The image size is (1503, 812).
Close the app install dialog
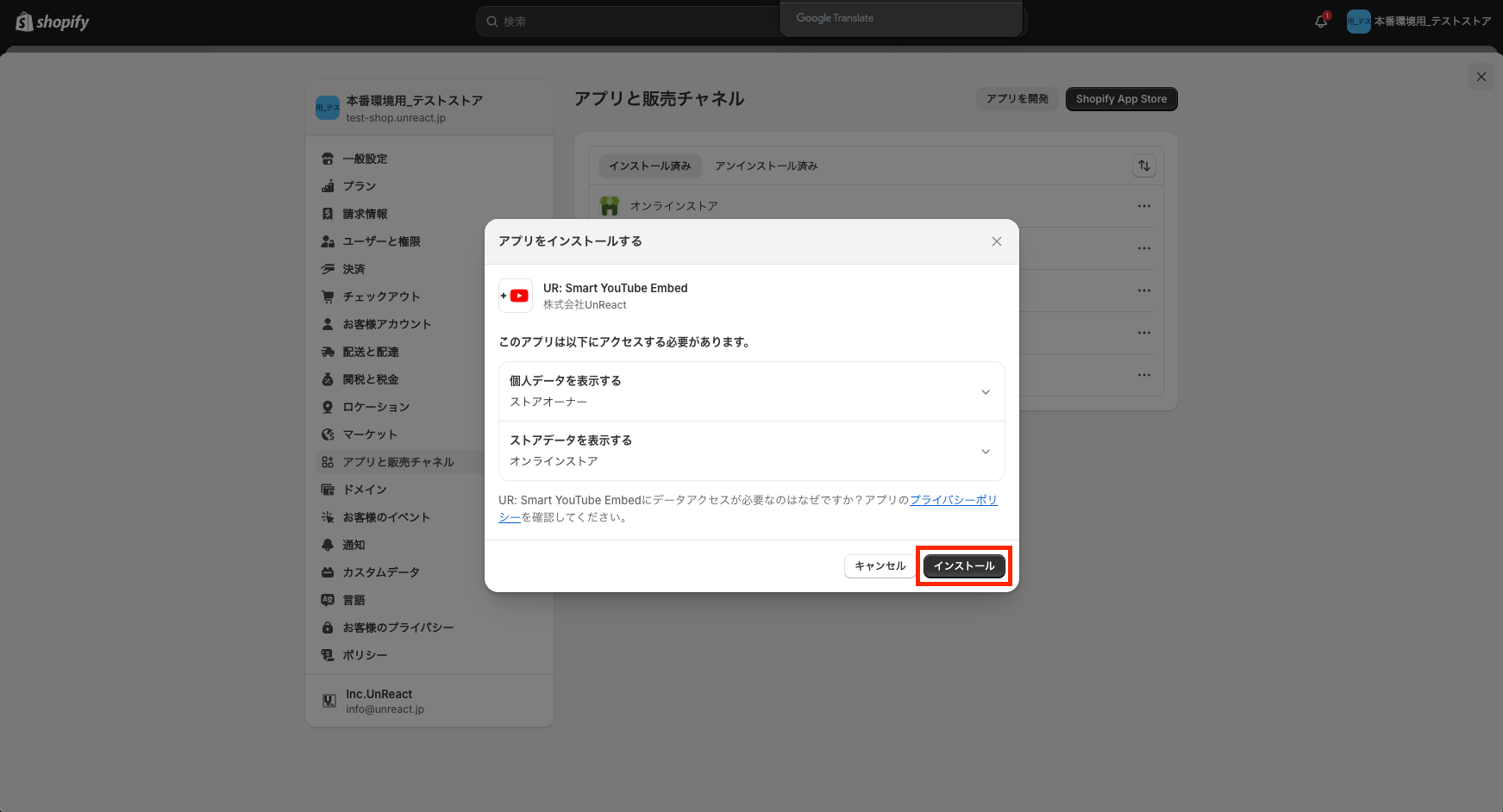[x=997, y=241]
